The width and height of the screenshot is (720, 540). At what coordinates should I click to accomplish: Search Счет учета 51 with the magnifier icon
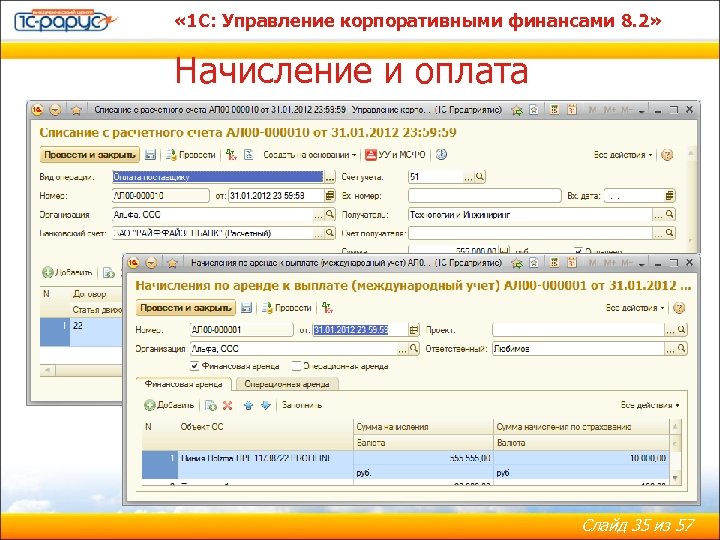coord(480,177)
